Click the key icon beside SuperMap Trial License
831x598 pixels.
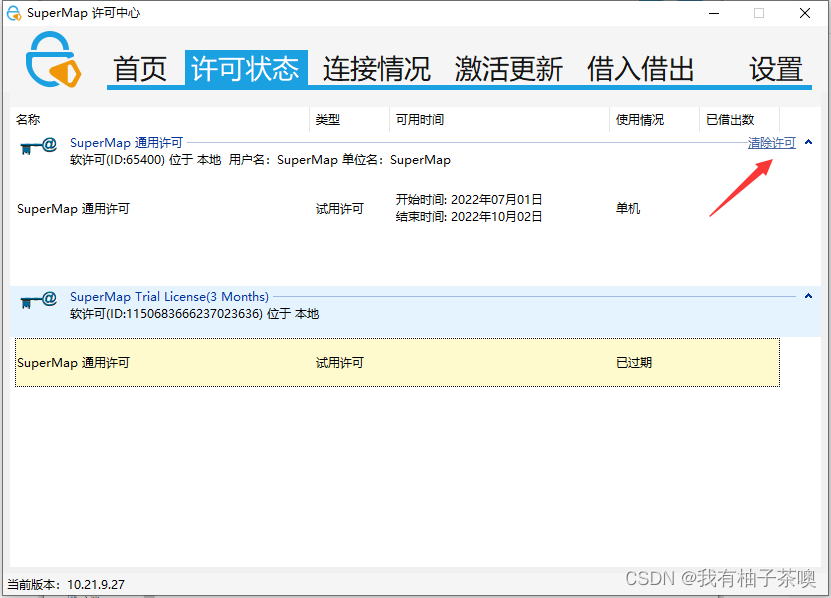39,300
